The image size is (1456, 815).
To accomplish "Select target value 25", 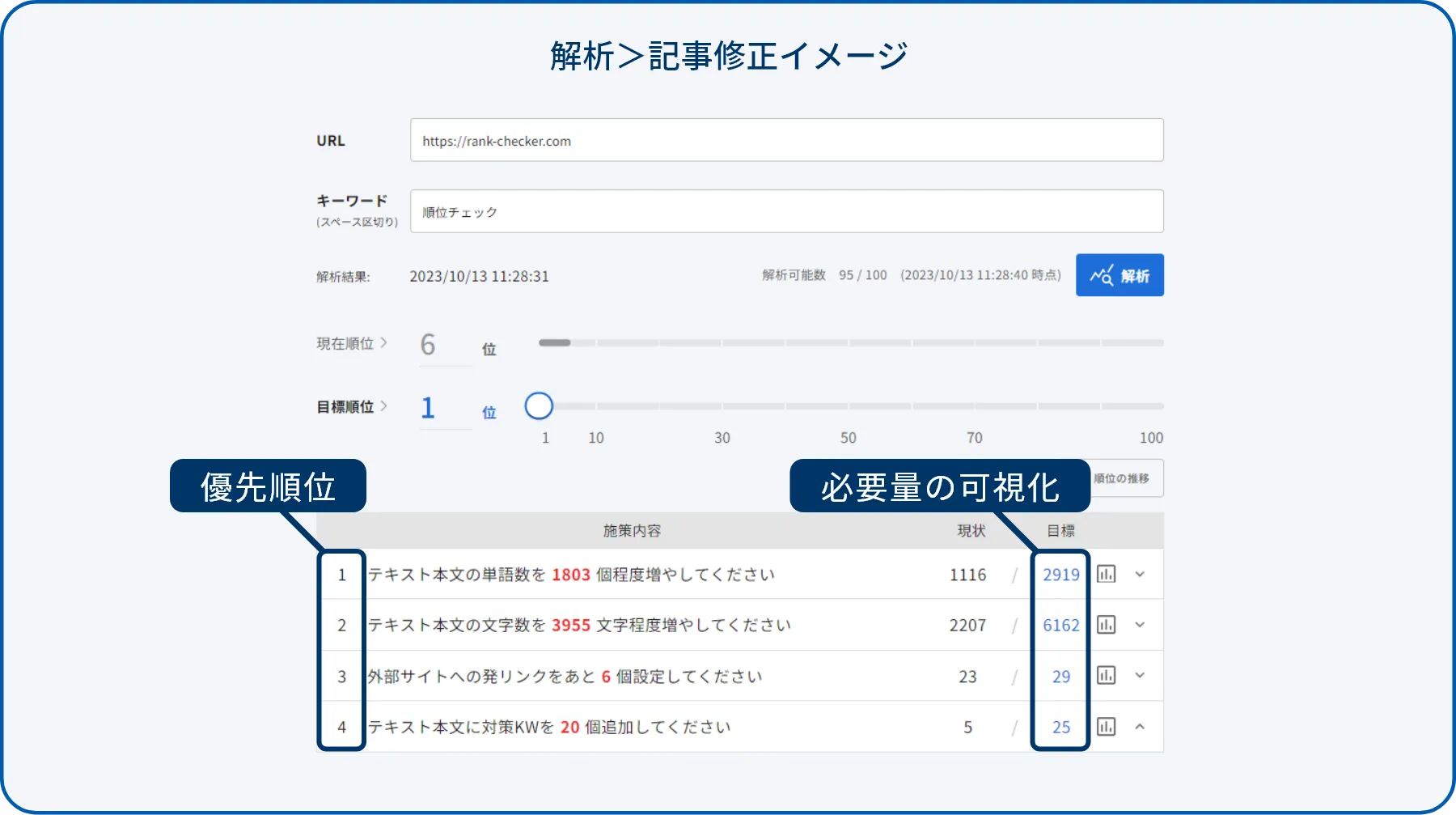I will pos(1061,727).
